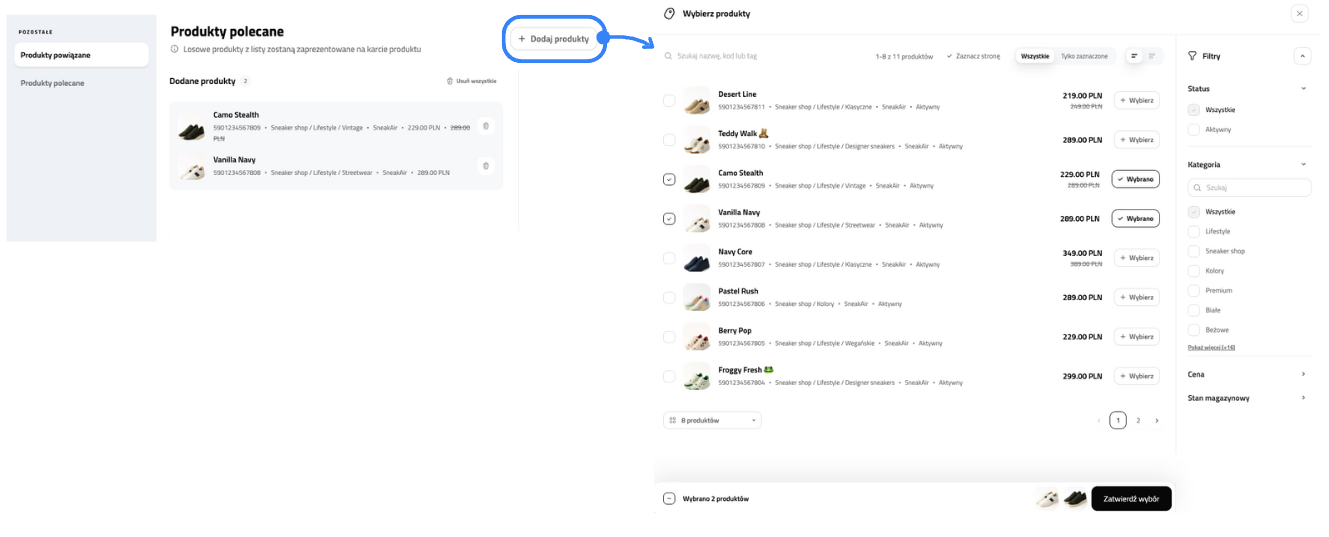Open Produkty polecane in the sidebar
This screenshot has height=537, width=1329.
tap(53, 83)
